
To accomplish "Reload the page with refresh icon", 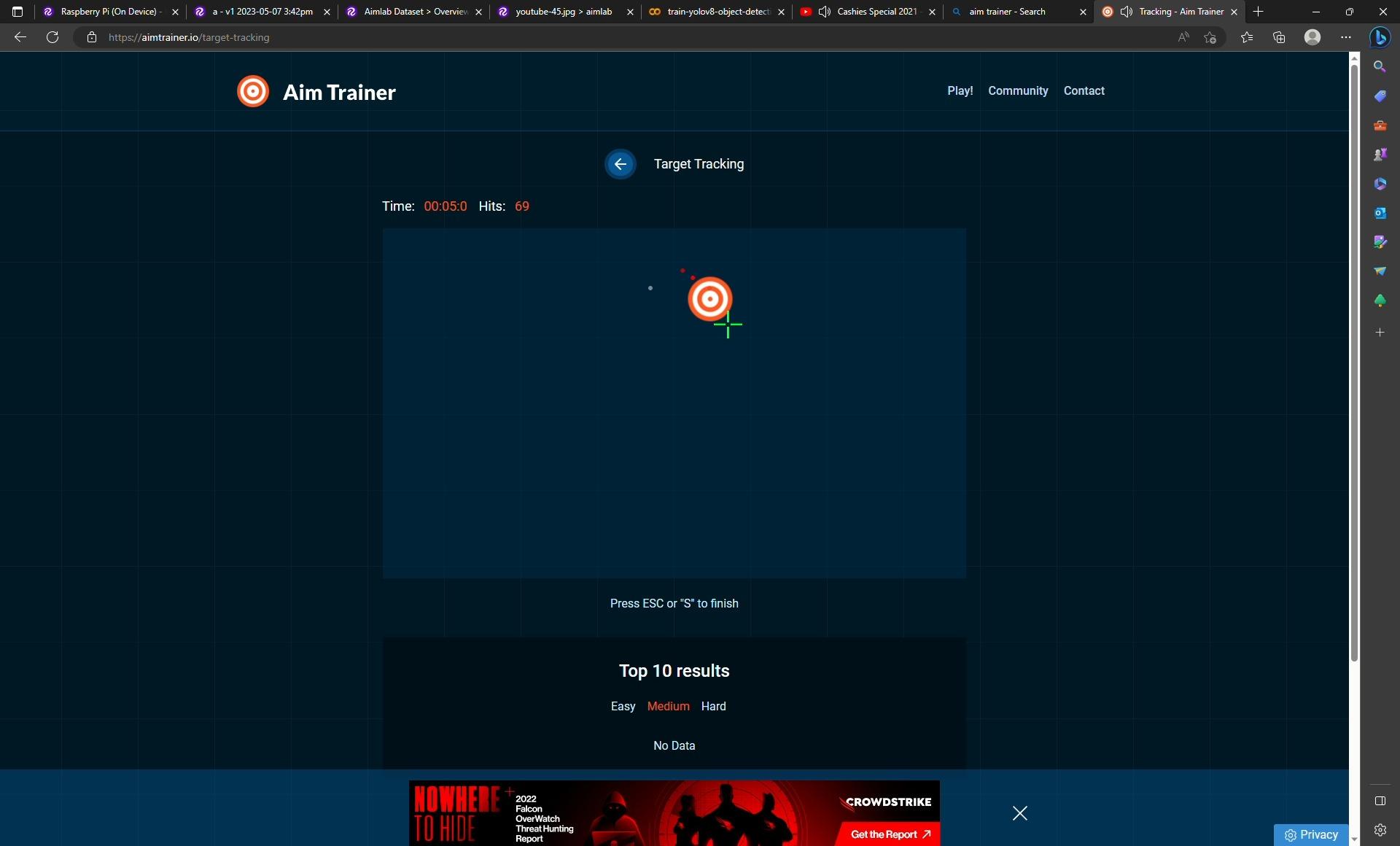I will point(52,37).
